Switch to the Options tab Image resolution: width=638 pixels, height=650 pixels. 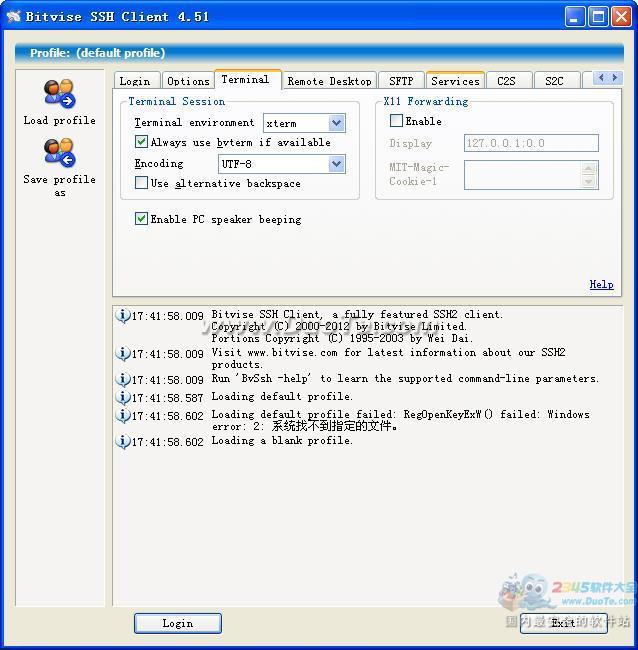pos(188,80)
